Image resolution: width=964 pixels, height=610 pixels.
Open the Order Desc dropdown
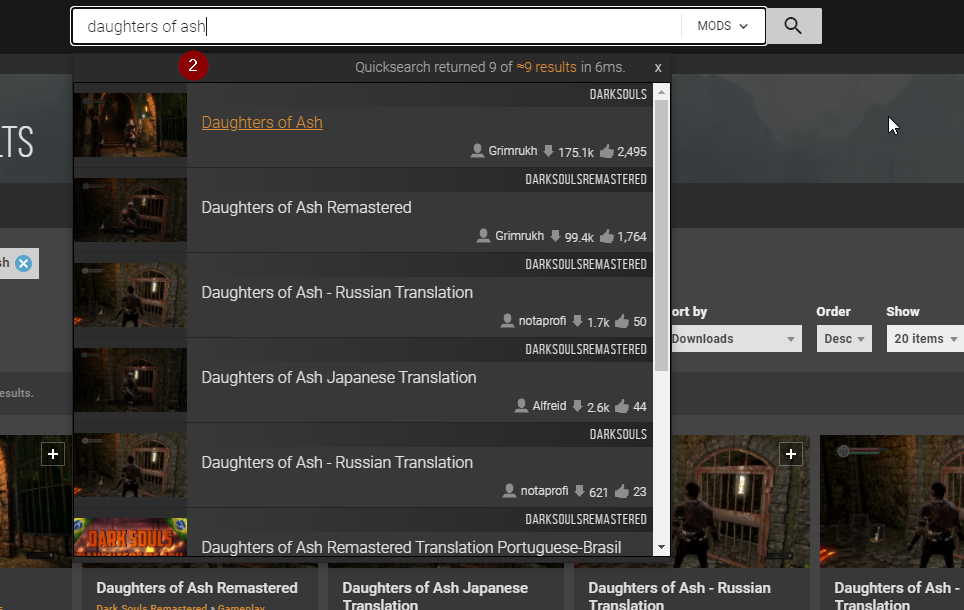(844, 339)
